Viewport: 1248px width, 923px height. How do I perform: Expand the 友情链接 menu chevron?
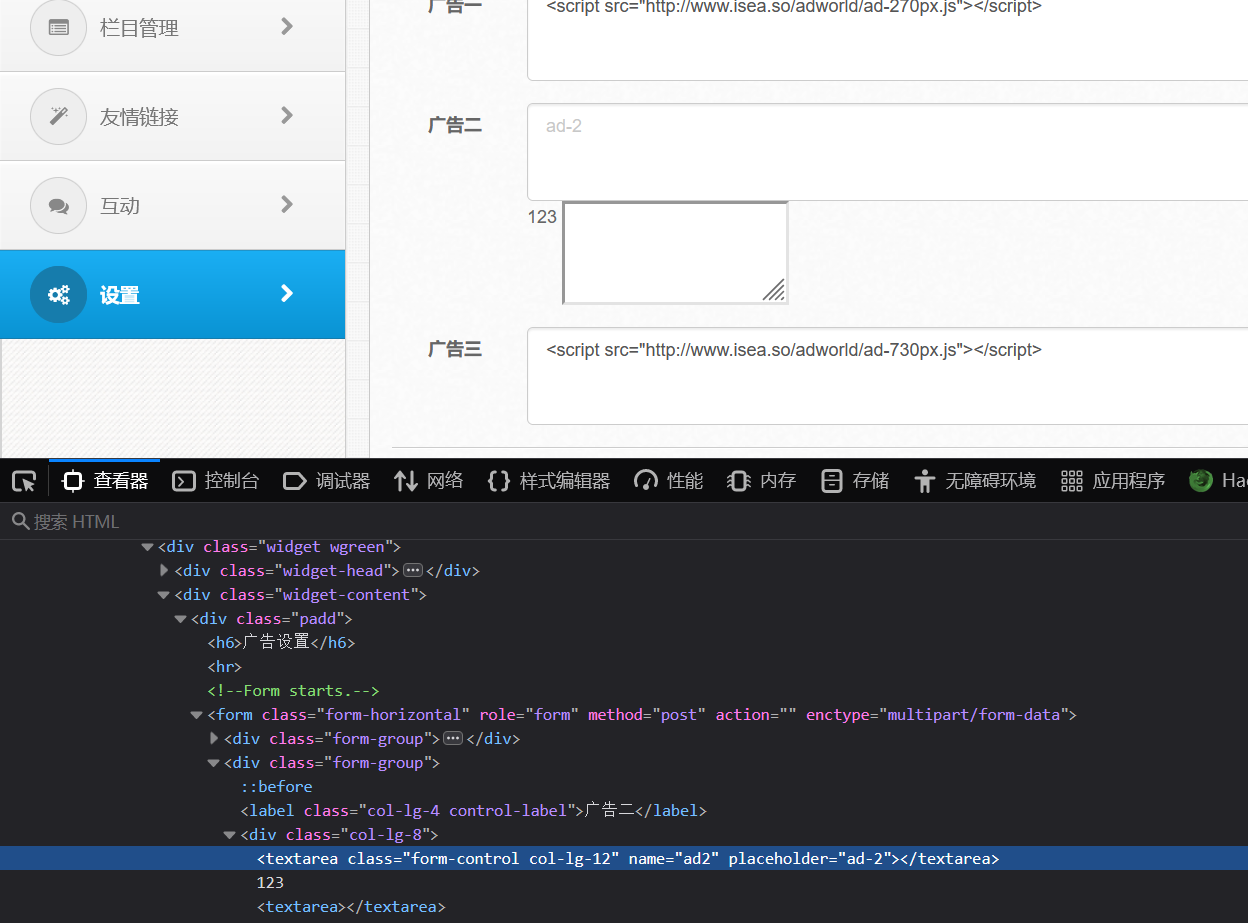click(x=287, y=115)
